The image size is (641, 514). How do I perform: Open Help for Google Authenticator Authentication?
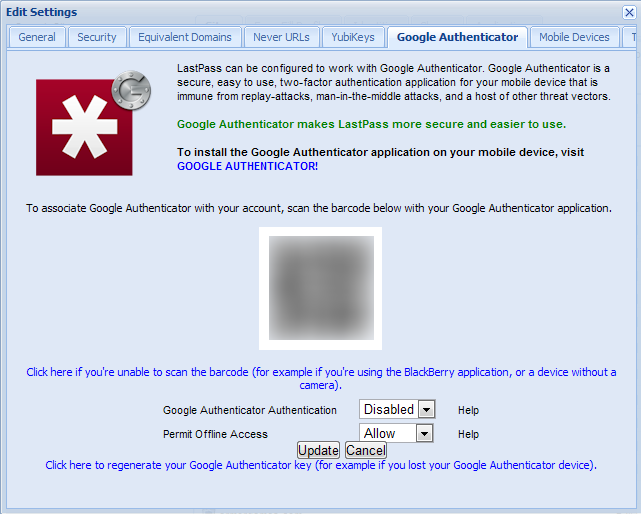coord(468,410)
